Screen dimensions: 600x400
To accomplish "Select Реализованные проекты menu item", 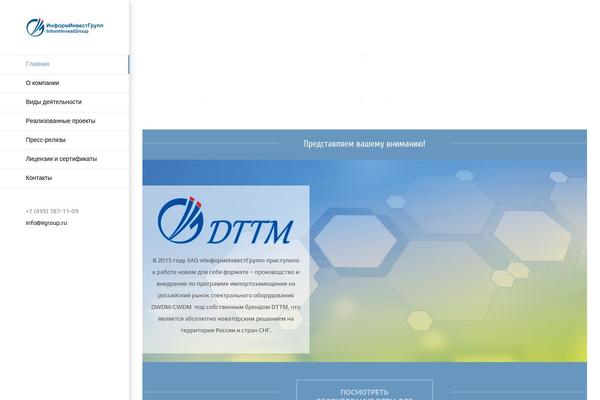I will click(60, 121).
